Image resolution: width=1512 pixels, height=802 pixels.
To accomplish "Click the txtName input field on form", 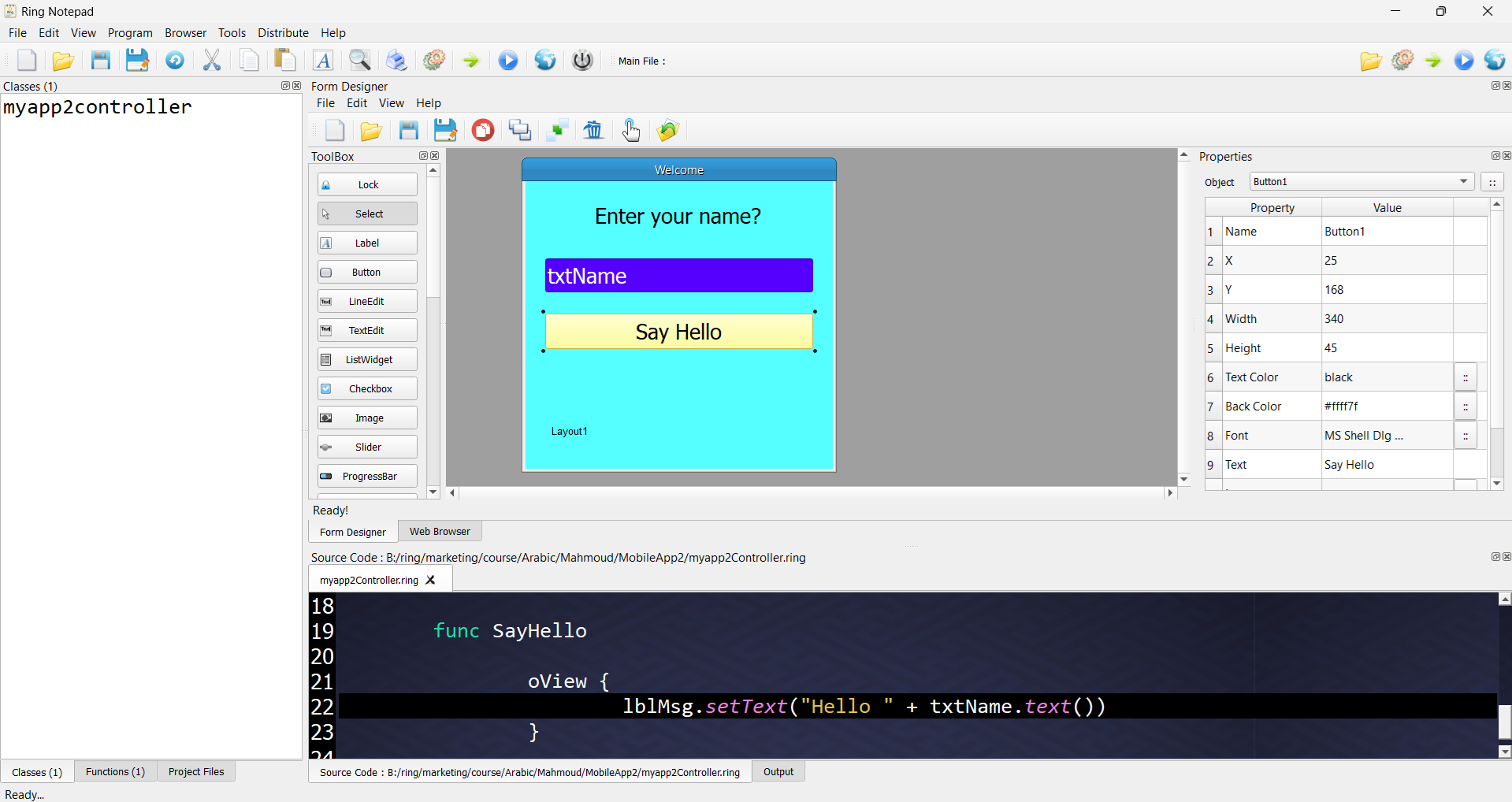I will (679, 276).
